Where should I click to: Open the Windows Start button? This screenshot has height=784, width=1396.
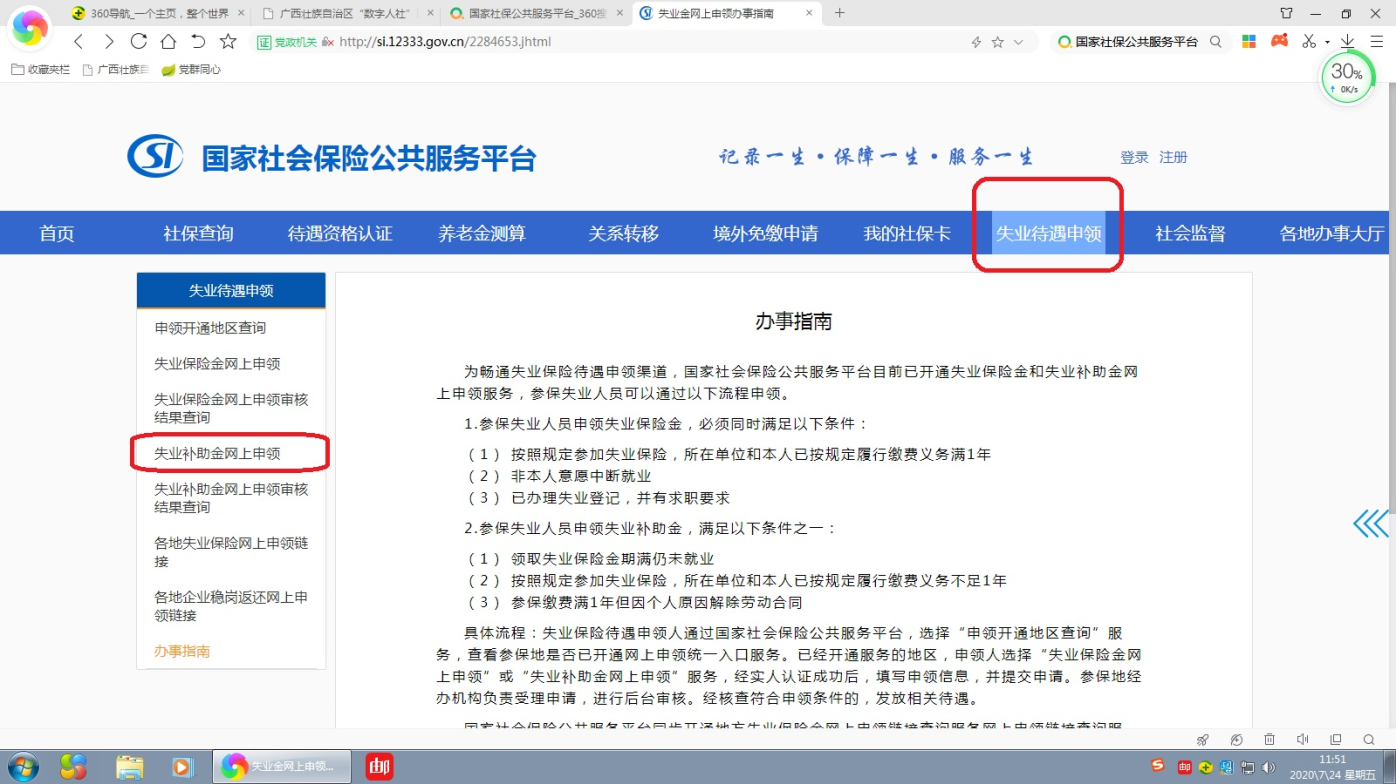pos(22,767)
